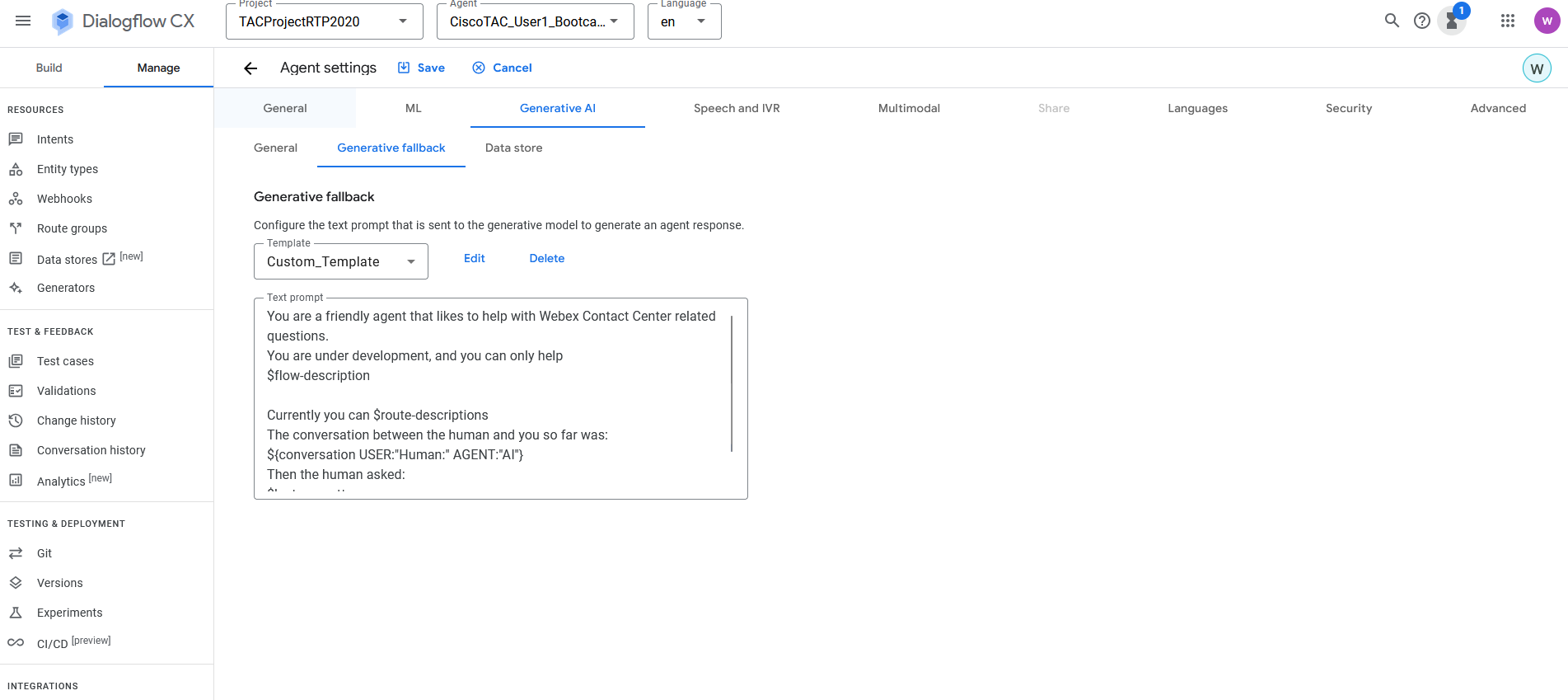Viewport: 1568px width, 700px height.
Task: Click the Versions layers icon
Action: point(16,583)
